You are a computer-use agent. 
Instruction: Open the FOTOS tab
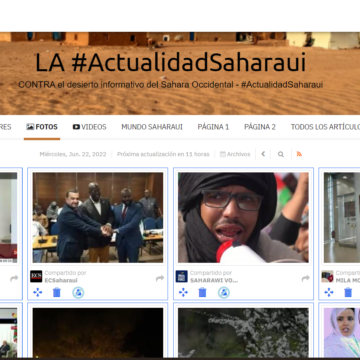[42, 127]
